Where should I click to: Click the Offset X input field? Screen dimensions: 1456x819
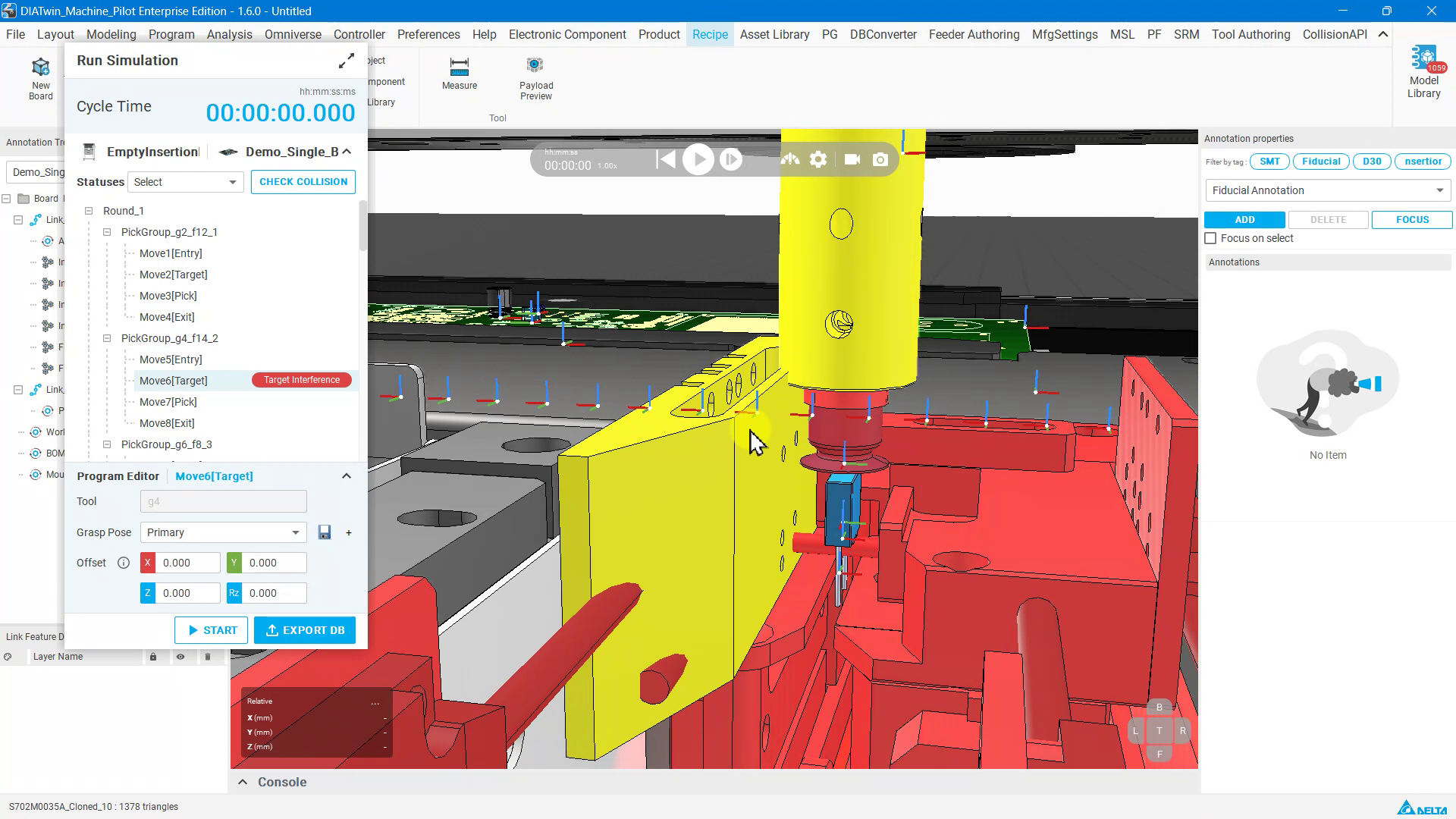[188, 563]
